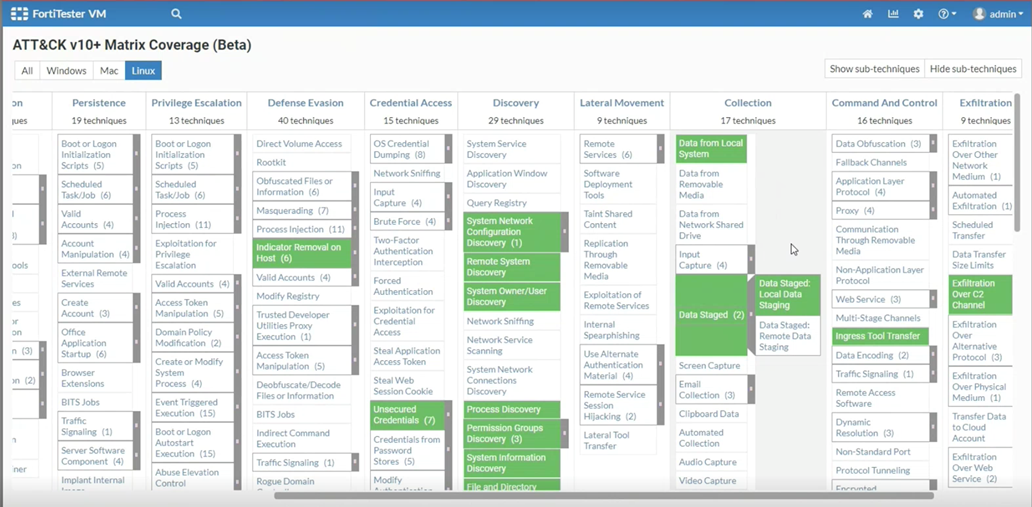Expand Web Service sub-techniques handle
The image size is (1032, 507).
coord(933,299)
